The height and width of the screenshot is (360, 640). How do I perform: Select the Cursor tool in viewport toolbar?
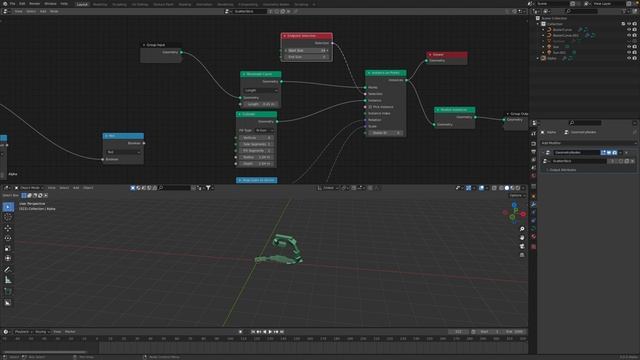pos(8,218)
